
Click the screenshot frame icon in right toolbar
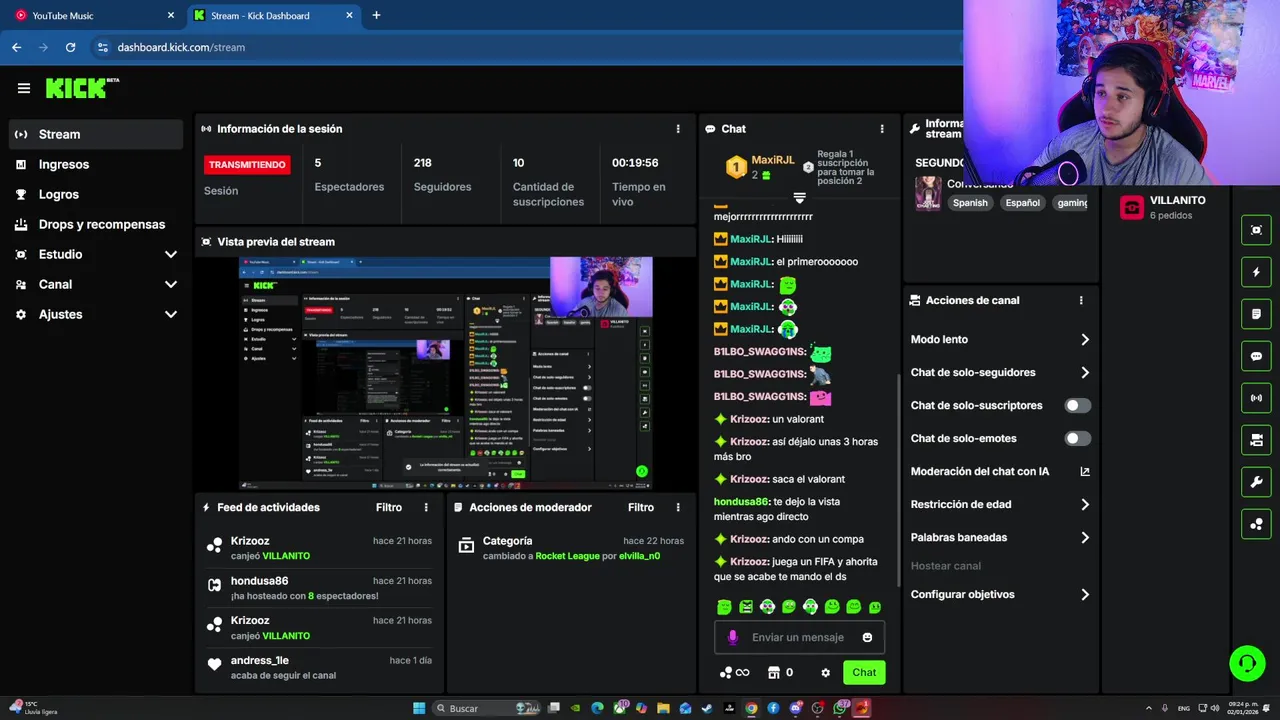(x=1256, y=230)
